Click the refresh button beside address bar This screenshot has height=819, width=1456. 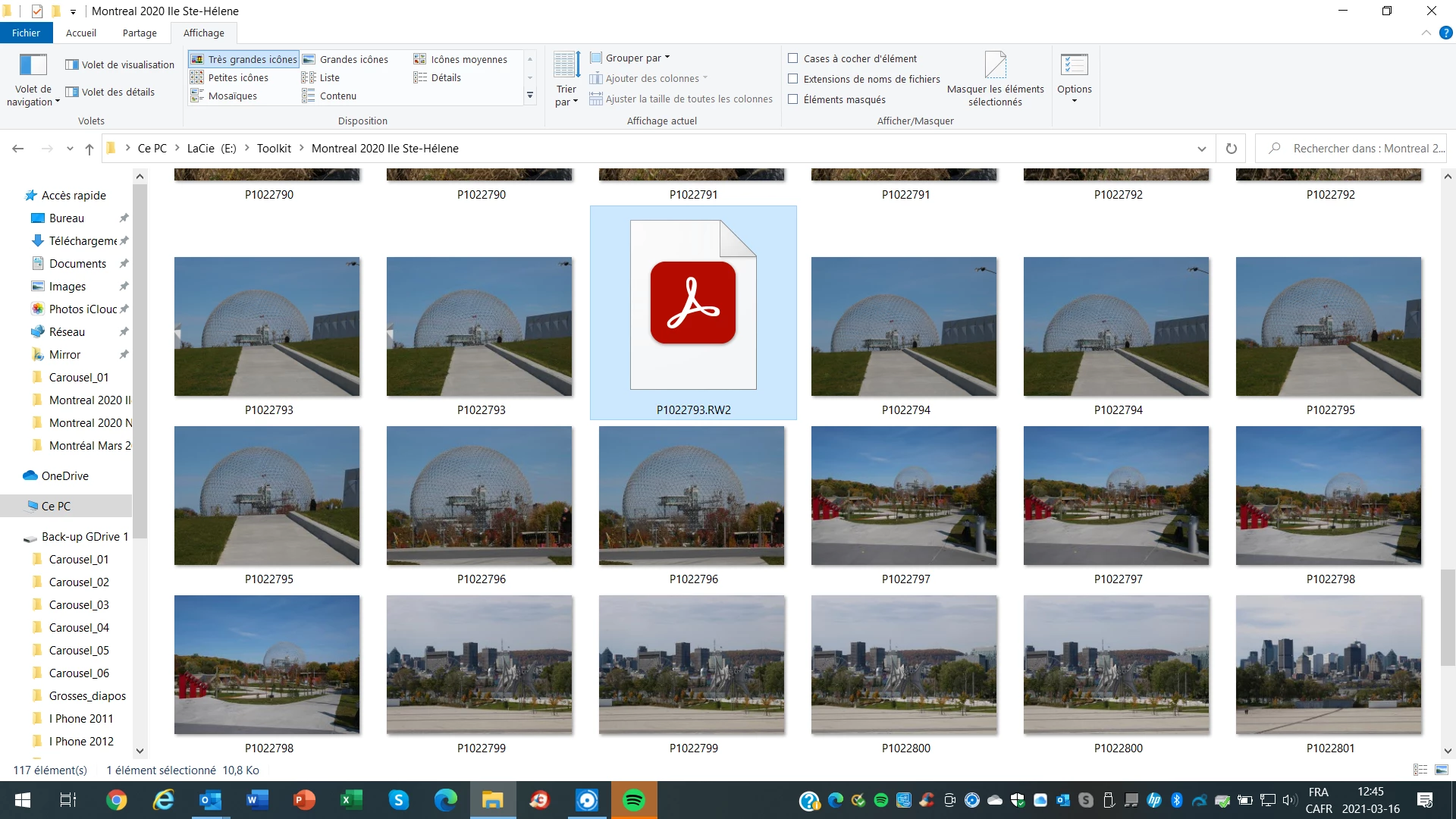click(1232, 149)
